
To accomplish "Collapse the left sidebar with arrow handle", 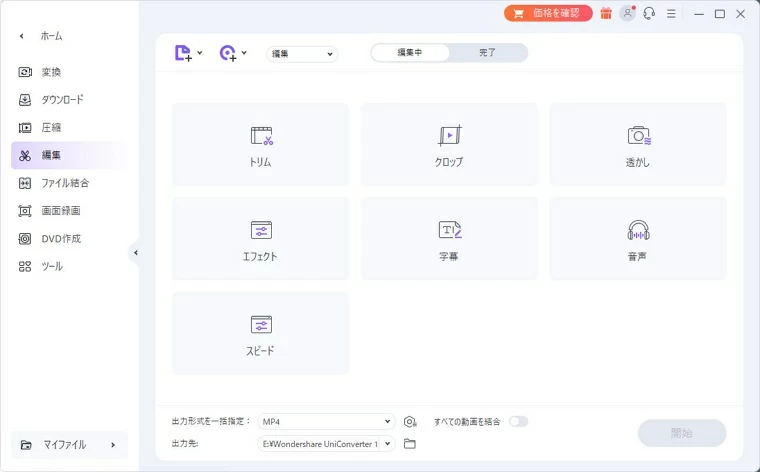I will pos(135,253).
